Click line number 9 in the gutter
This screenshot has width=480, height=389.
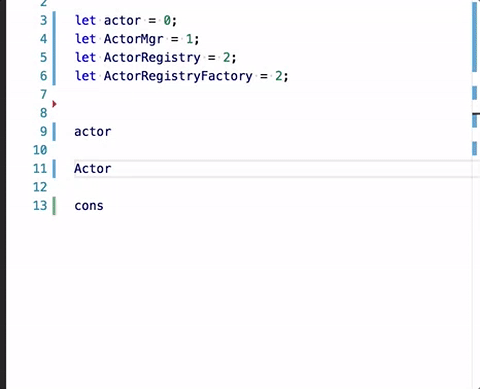(44, 131)
